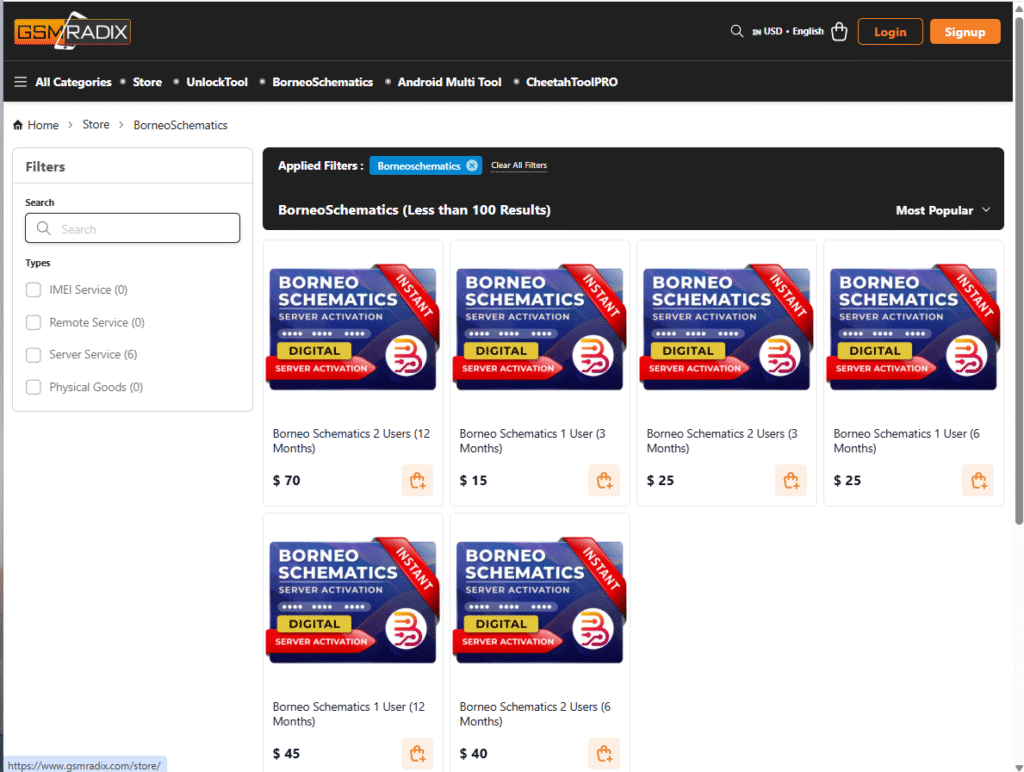The height and width of the screenshot is (772, 1024).
Task: Add Borneo Schematics 1 User (12 Months) to cart
Action: click(x=417, y=753)
